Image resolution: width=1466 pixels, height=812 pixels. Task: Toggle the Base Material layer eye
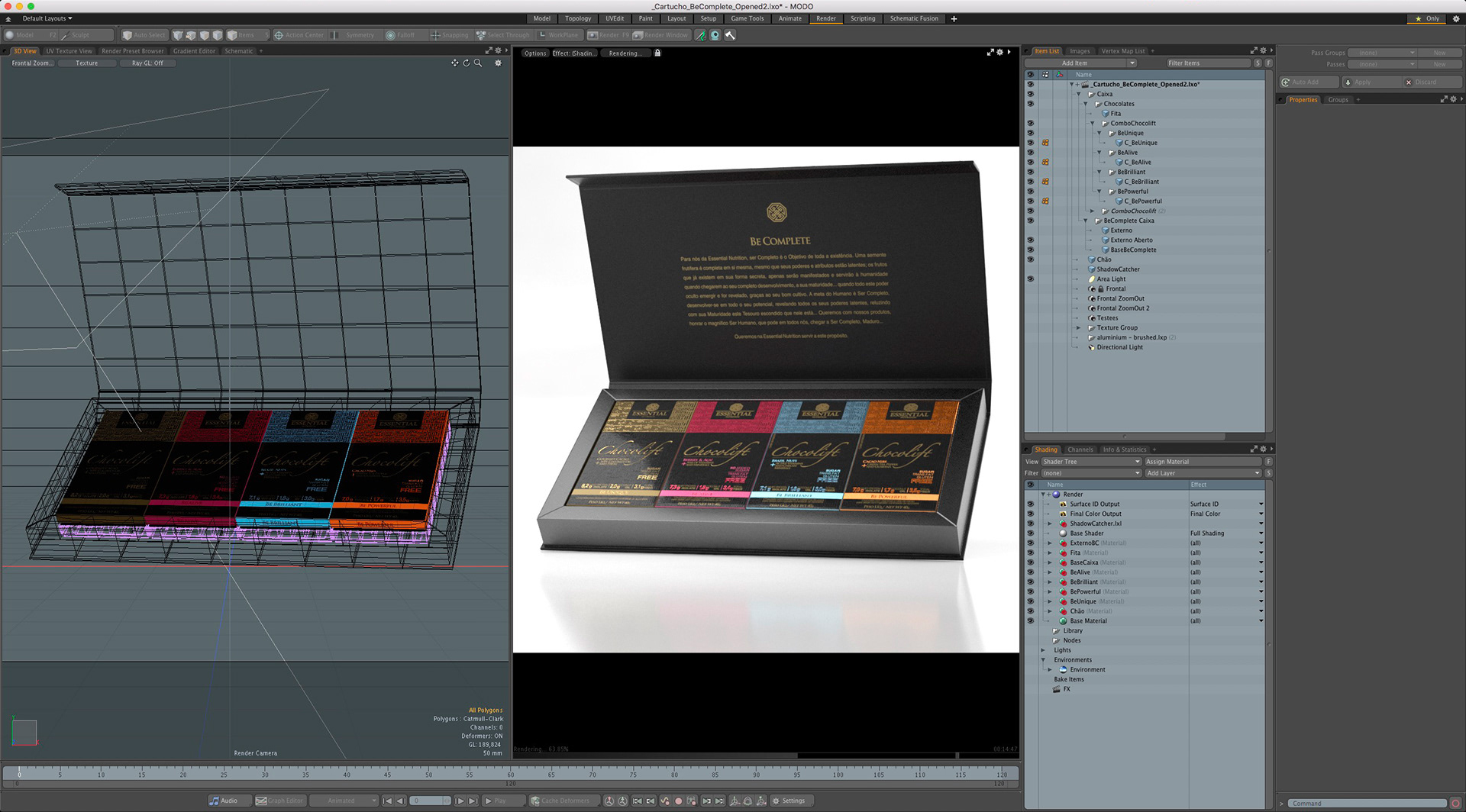pyautogui.click(x=1030, y=621)
